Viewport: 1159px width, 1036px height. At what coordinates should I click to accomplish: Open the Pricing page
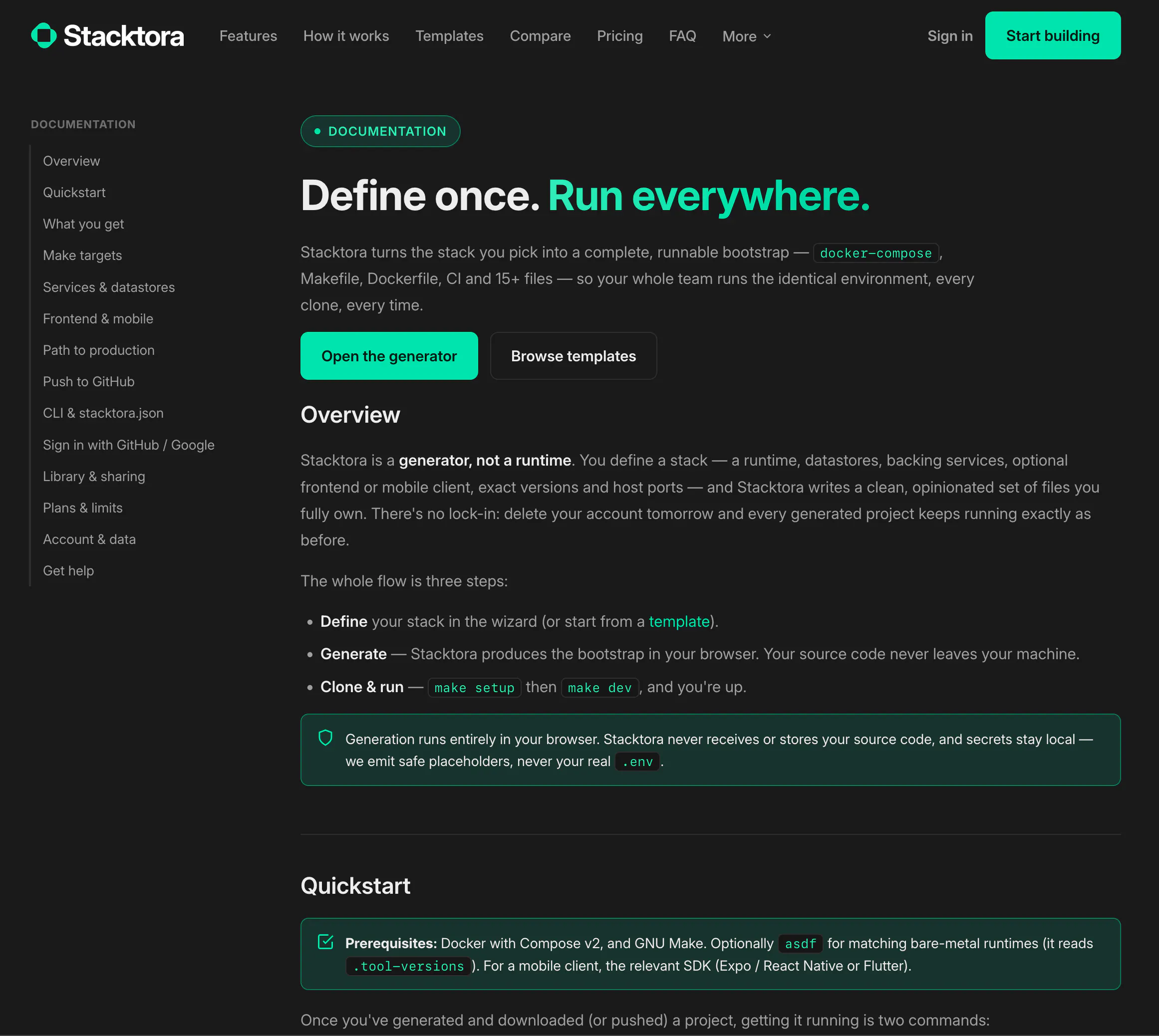click(x=620, y=36)
